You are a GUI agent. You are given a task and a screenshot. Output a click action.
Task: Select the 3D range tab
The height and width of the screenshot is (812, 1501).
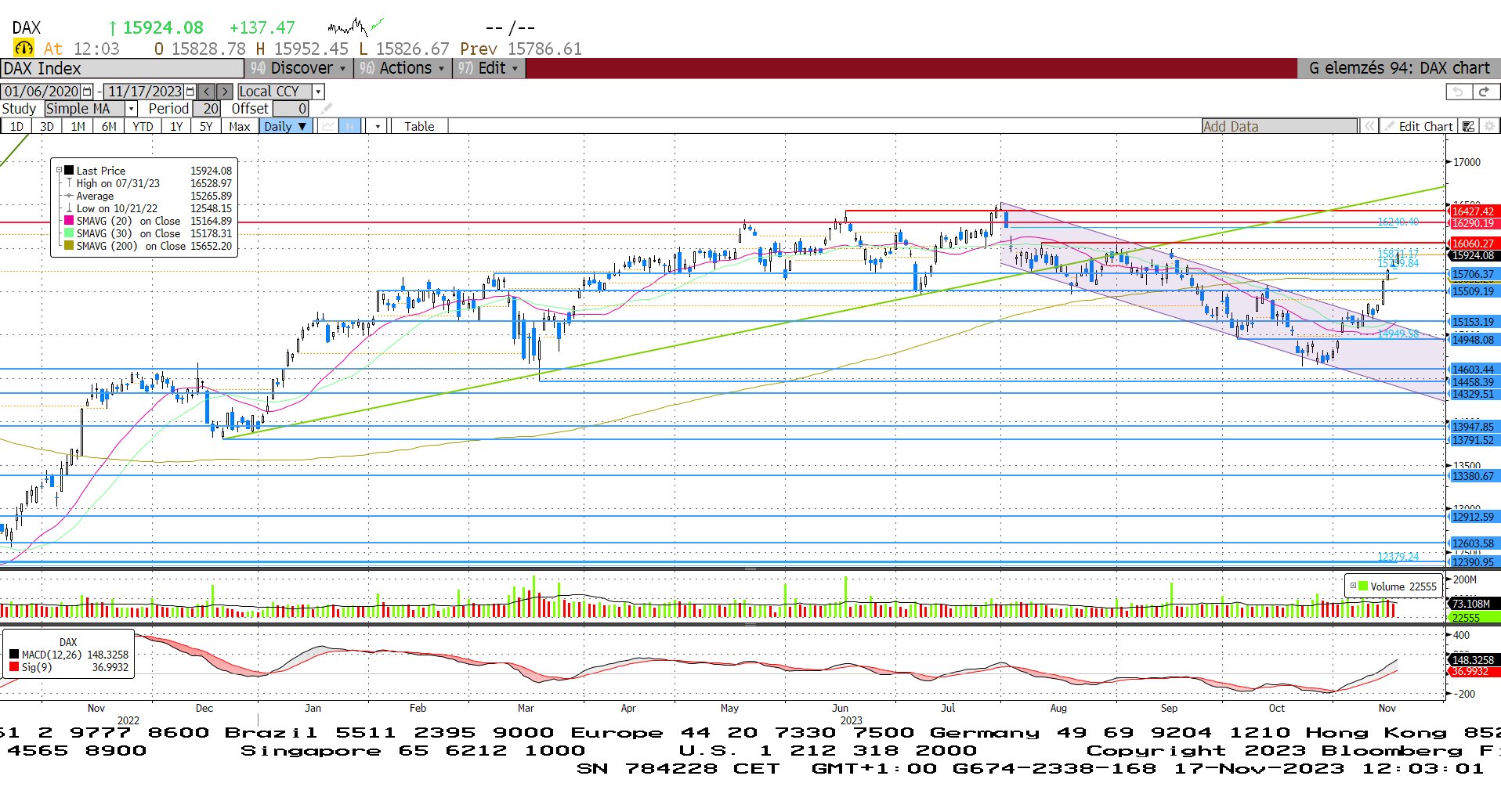tap(47, 126)
